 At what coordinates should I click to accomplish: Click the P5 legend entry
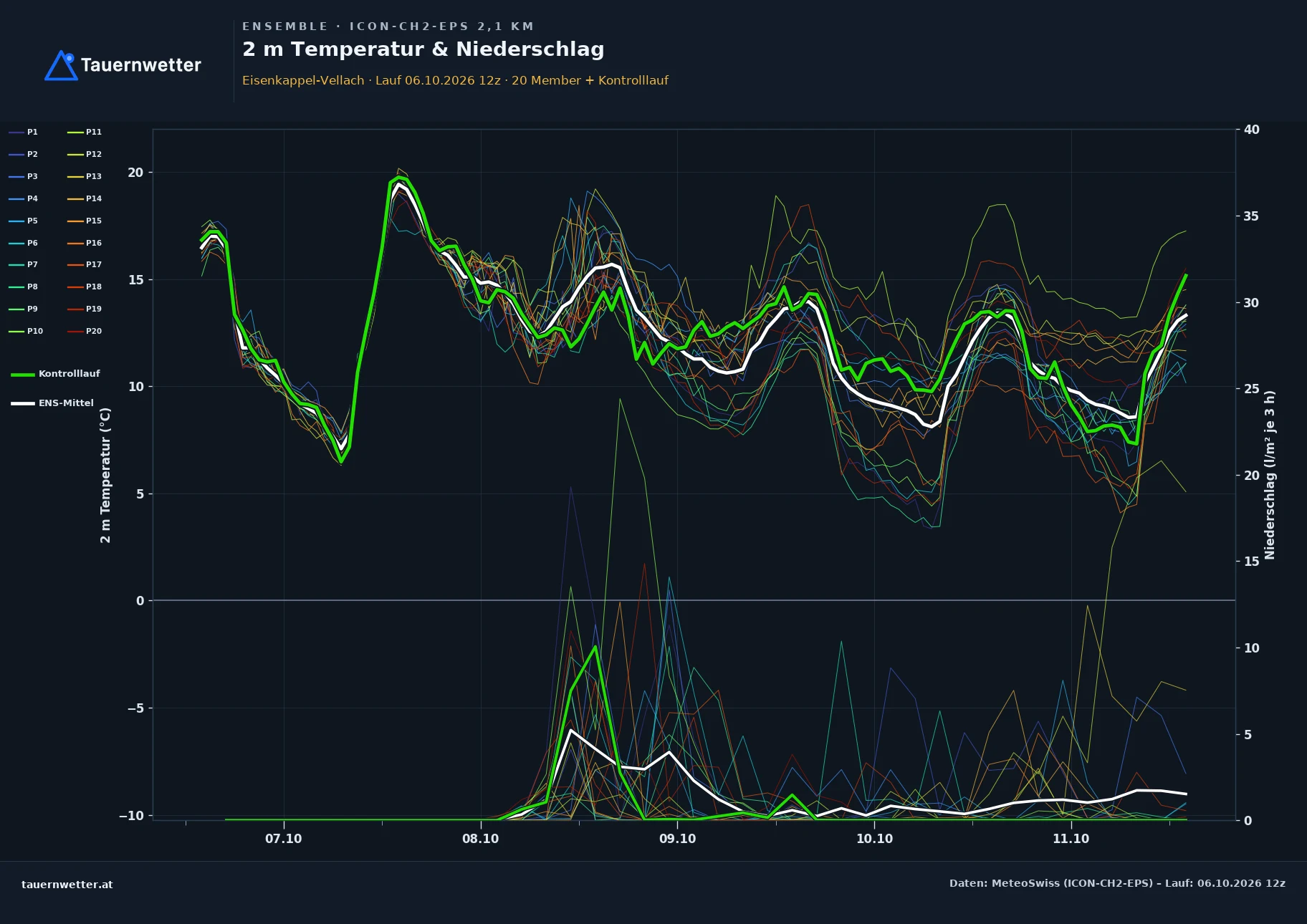(24, 221)
